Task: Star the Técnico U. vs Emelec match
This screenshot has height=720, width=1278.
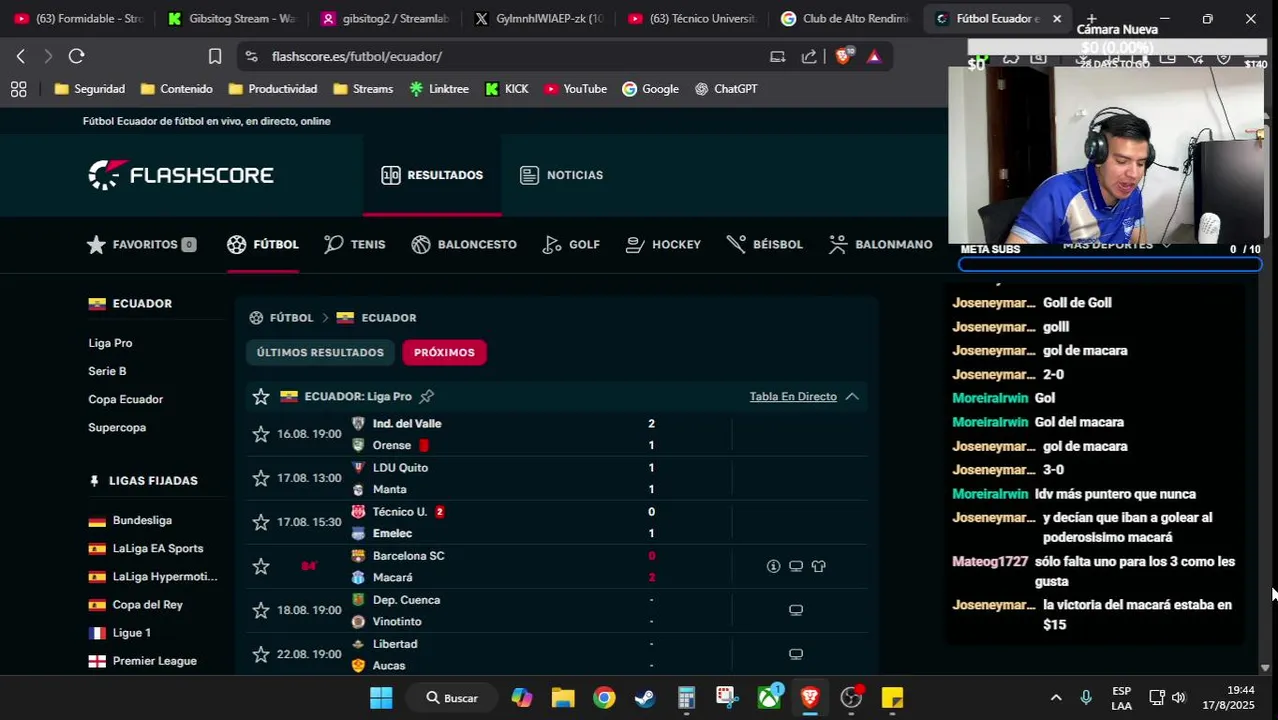Action: [x=261, y=522]
